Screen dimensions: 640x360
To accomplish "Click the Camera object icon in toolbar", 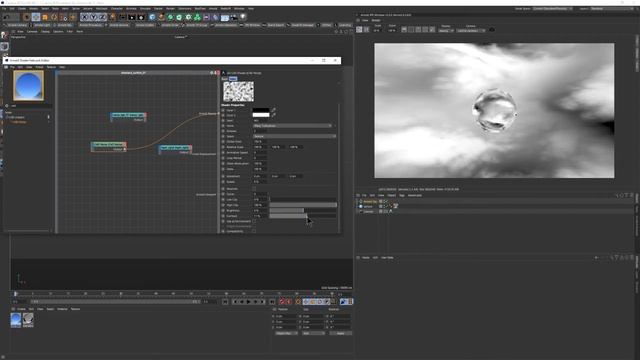I will click(233, 17).
